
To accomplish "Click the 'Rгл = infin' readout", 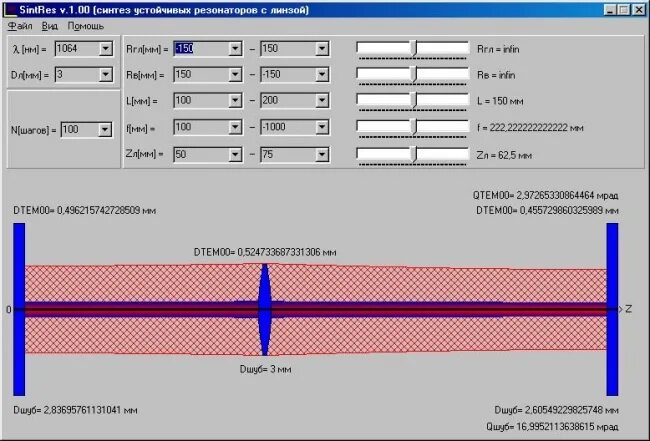I will pos(498,49).
